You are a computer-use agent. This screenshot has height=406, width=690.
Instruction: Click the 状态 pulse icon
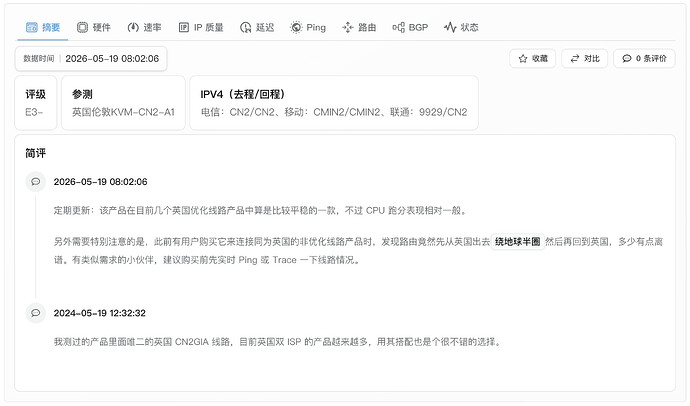450,27
